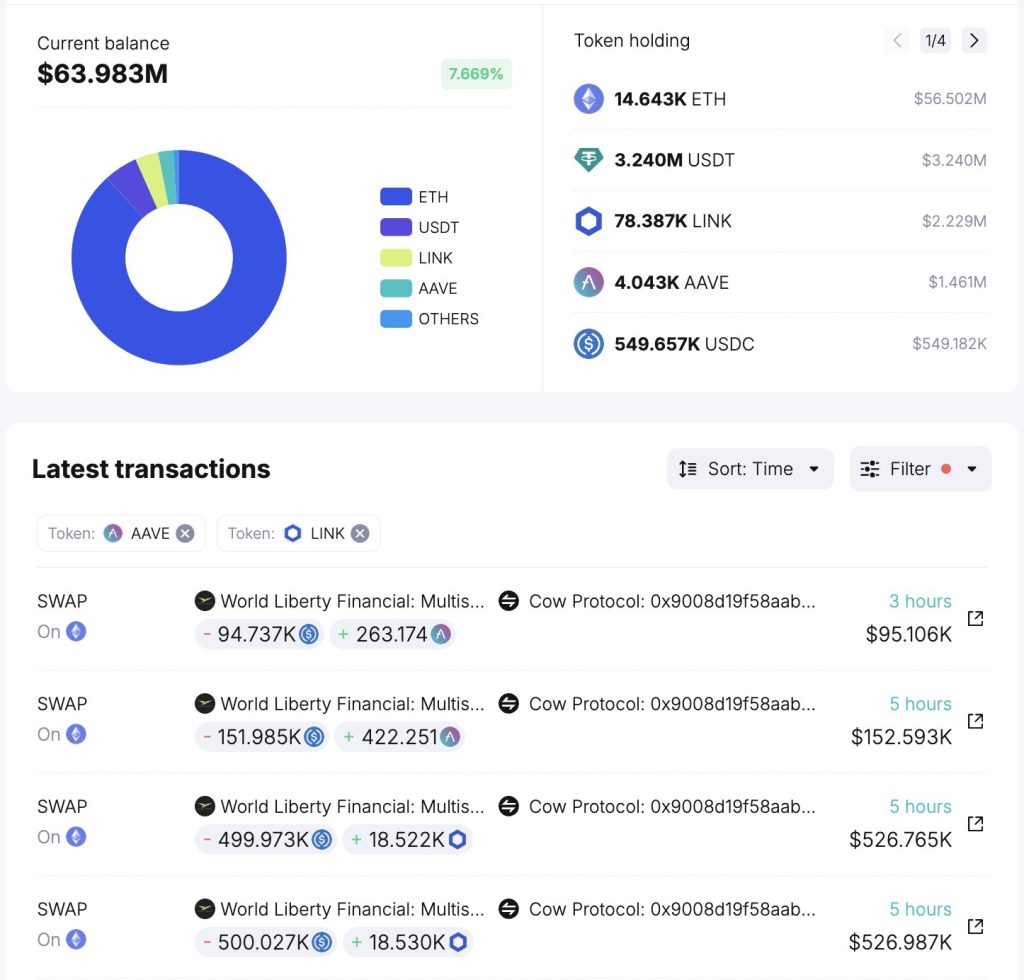Click the AAVE icon in token holdings
Image resolution: width=1024 pixels, height=980 pixels.
pos(589,282)
